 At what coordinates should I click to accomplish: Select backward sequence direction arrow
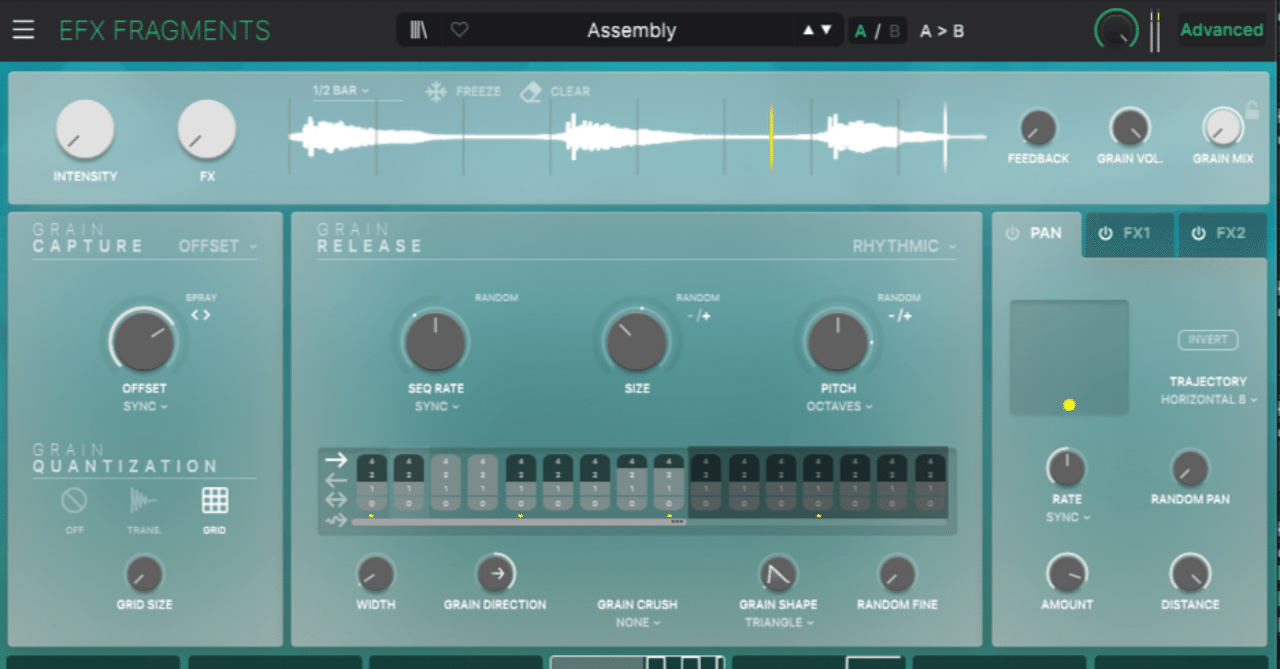point(336,480)
